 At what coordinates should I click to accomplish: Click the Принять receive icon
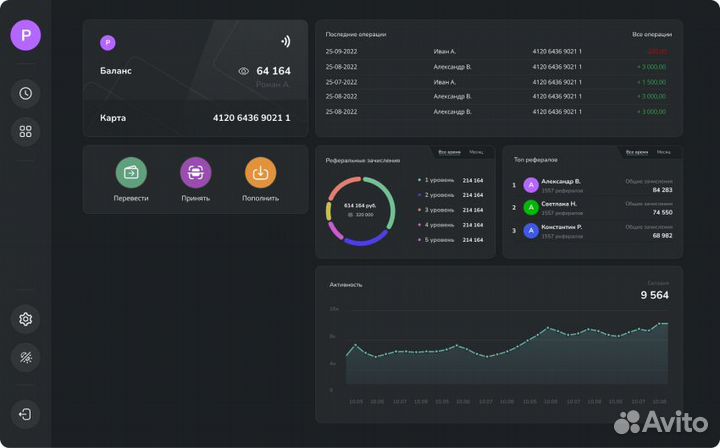(195, 173)
